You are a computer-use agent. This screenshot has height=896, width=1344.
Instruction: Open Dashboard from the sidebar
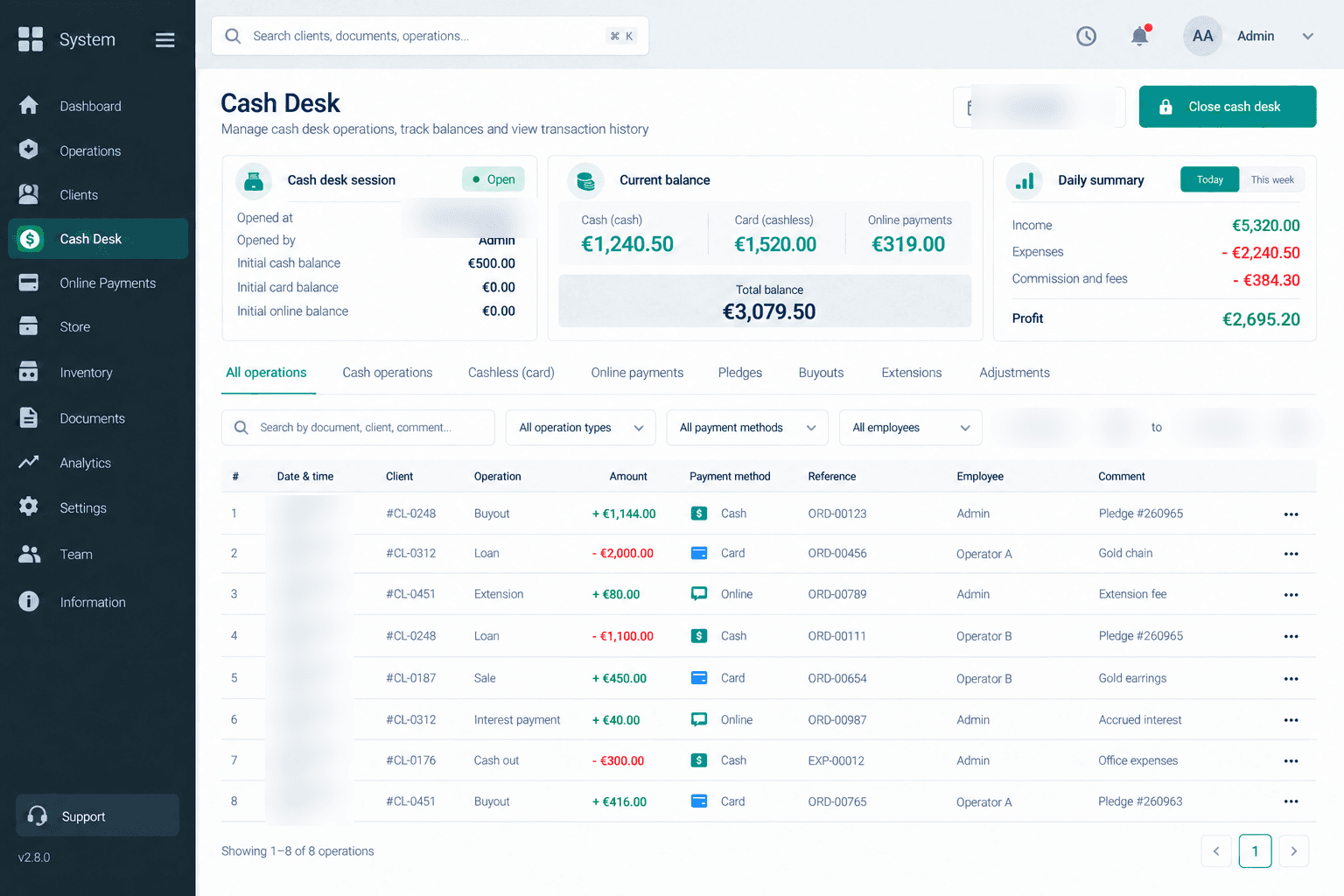(x=98, y=106)
